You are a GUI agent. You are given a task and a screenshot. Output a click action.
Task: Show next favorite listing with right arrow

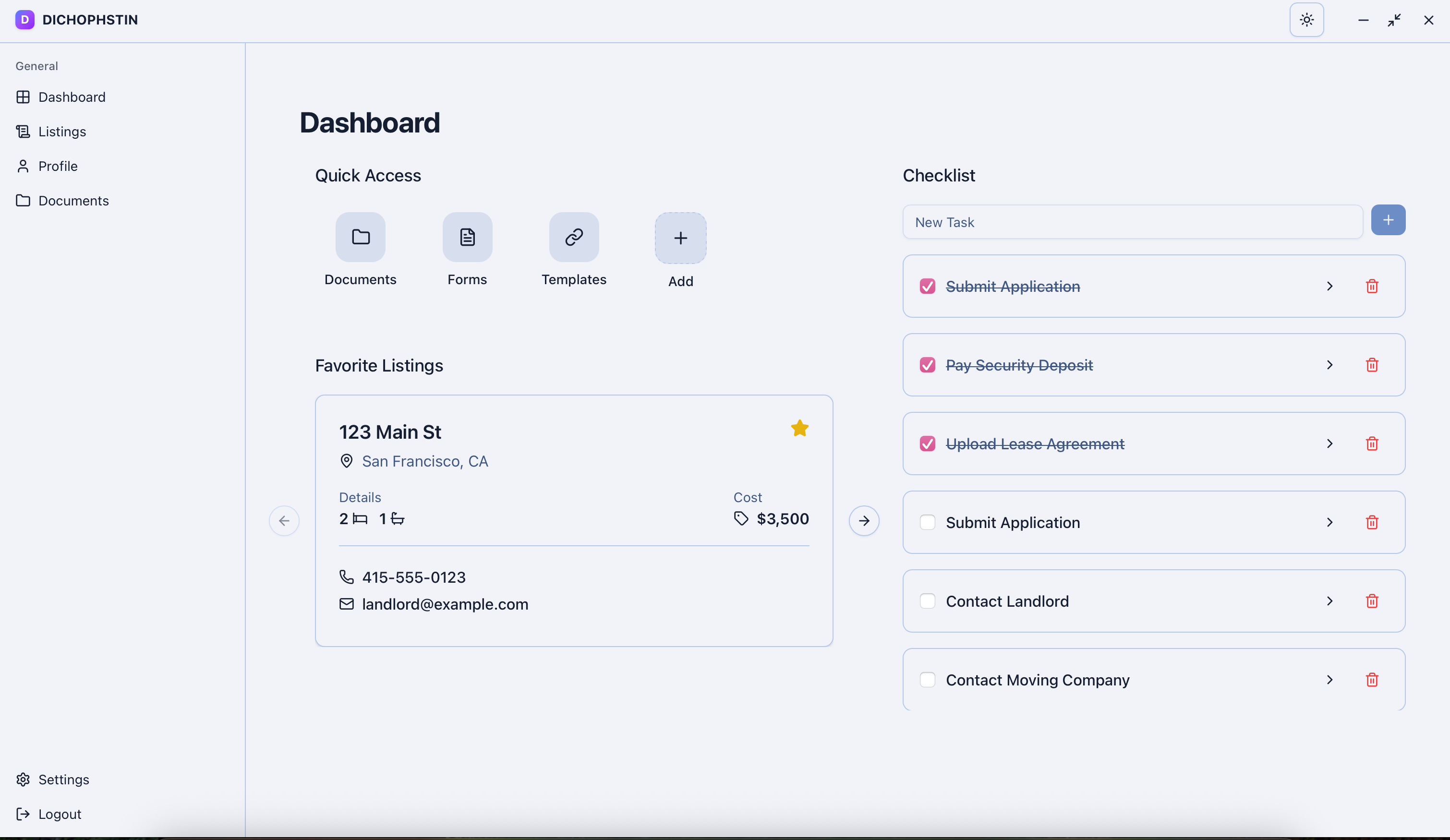click(864, 521)
